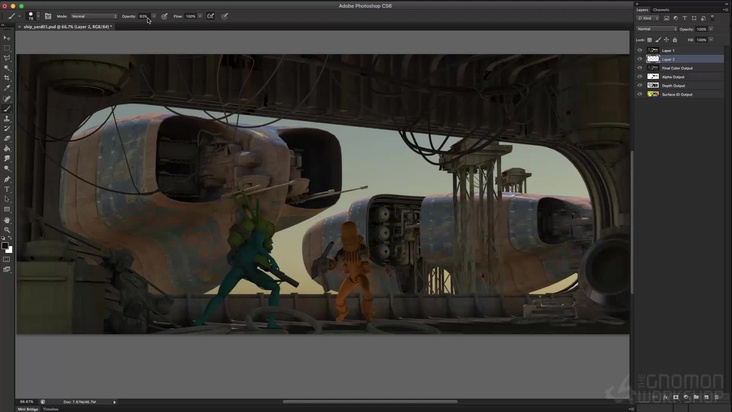Open the tool preset picker arrow

click(19, 16)
